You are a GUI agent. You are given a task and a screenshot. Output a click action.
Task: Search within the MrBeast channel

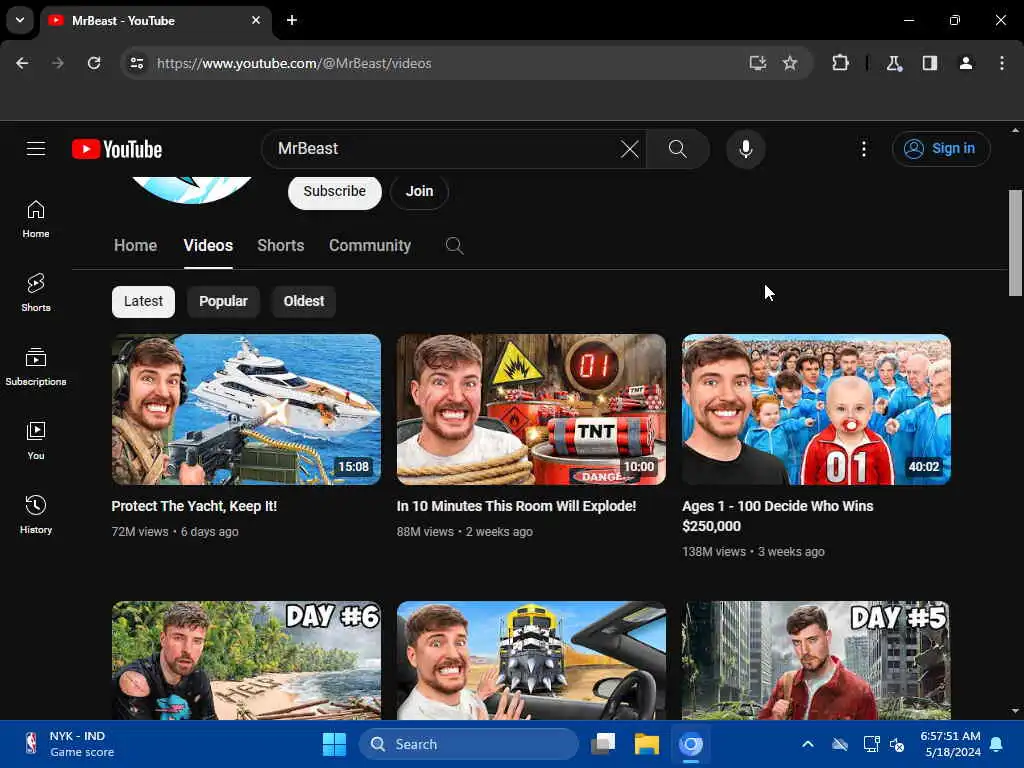coord(455,246)
